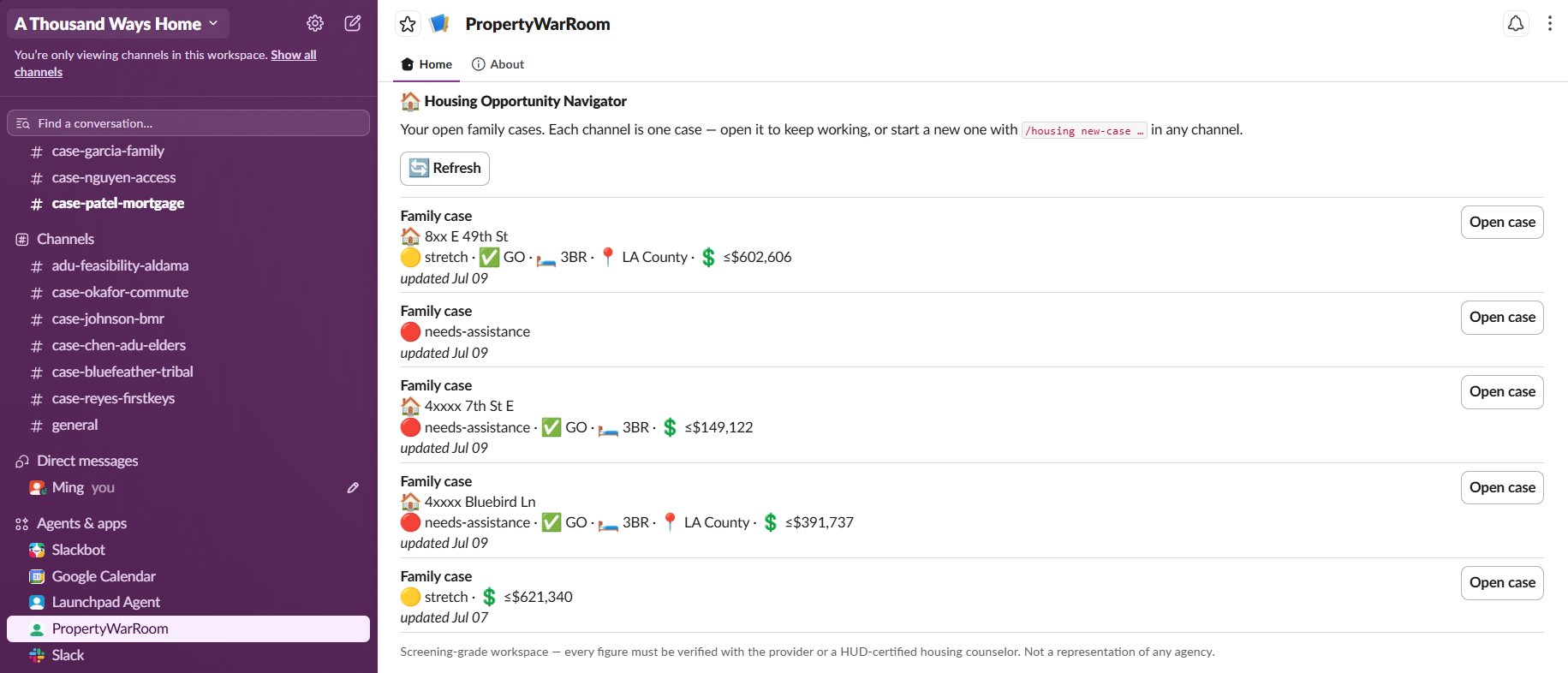Click the Refresh button

(444, 169)
